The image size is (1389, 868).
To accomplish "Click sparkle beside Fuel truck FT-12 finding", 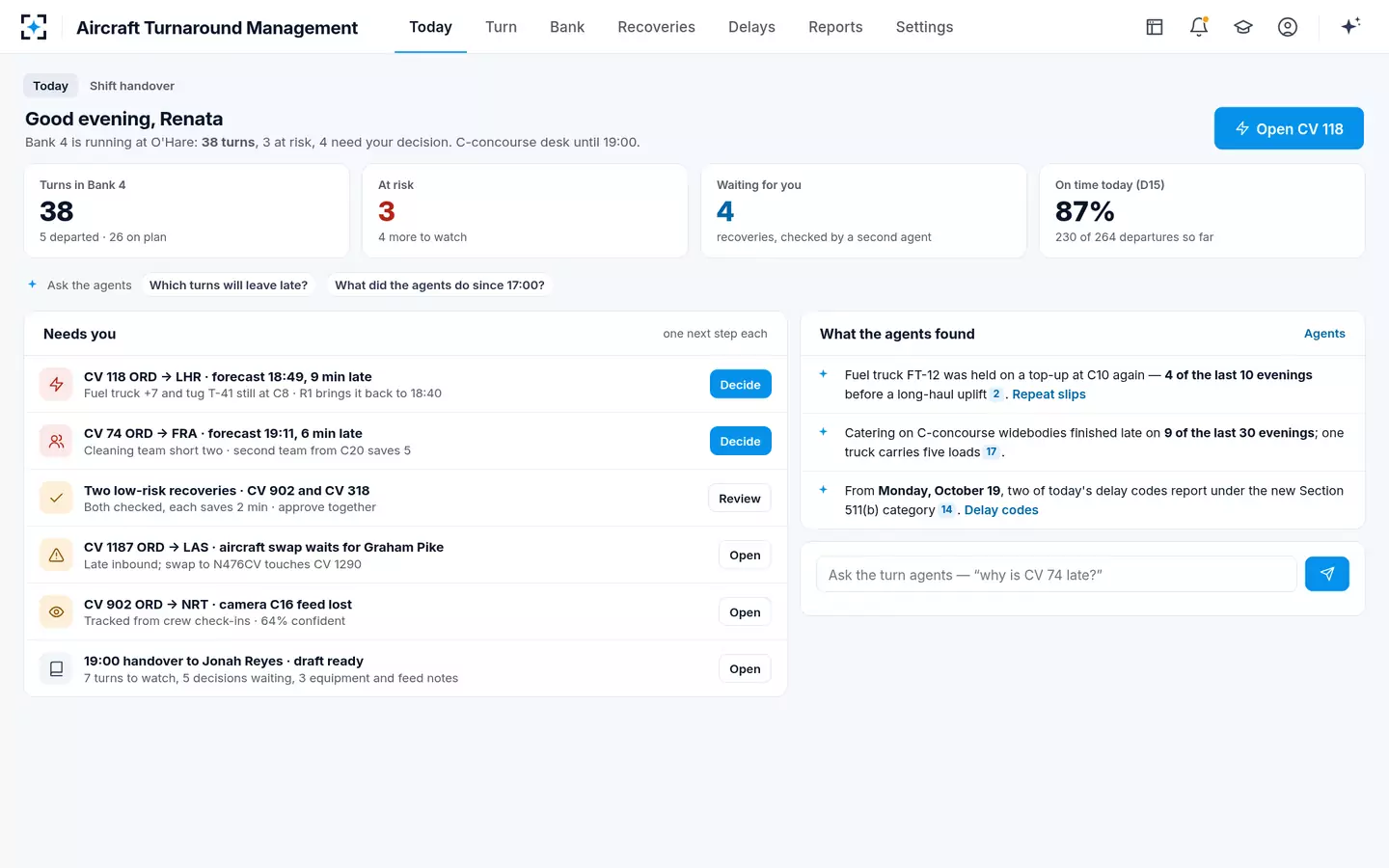I will pyautogui.click(x=824, y=374).
